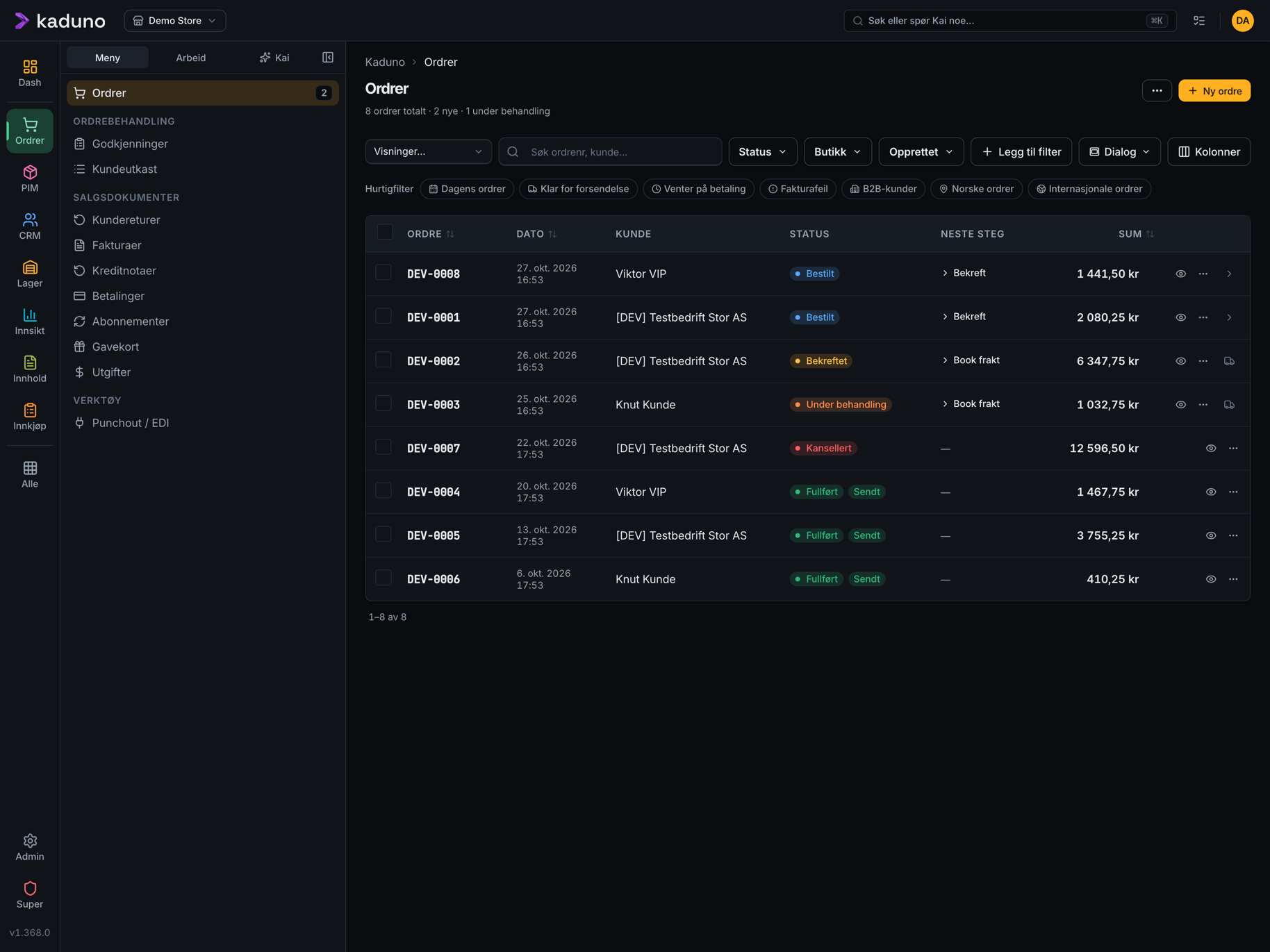Focus the Kai global search box
The width and height of the screenshot is (1270, 952).
pyautogui.click(x=1009, y=21)
